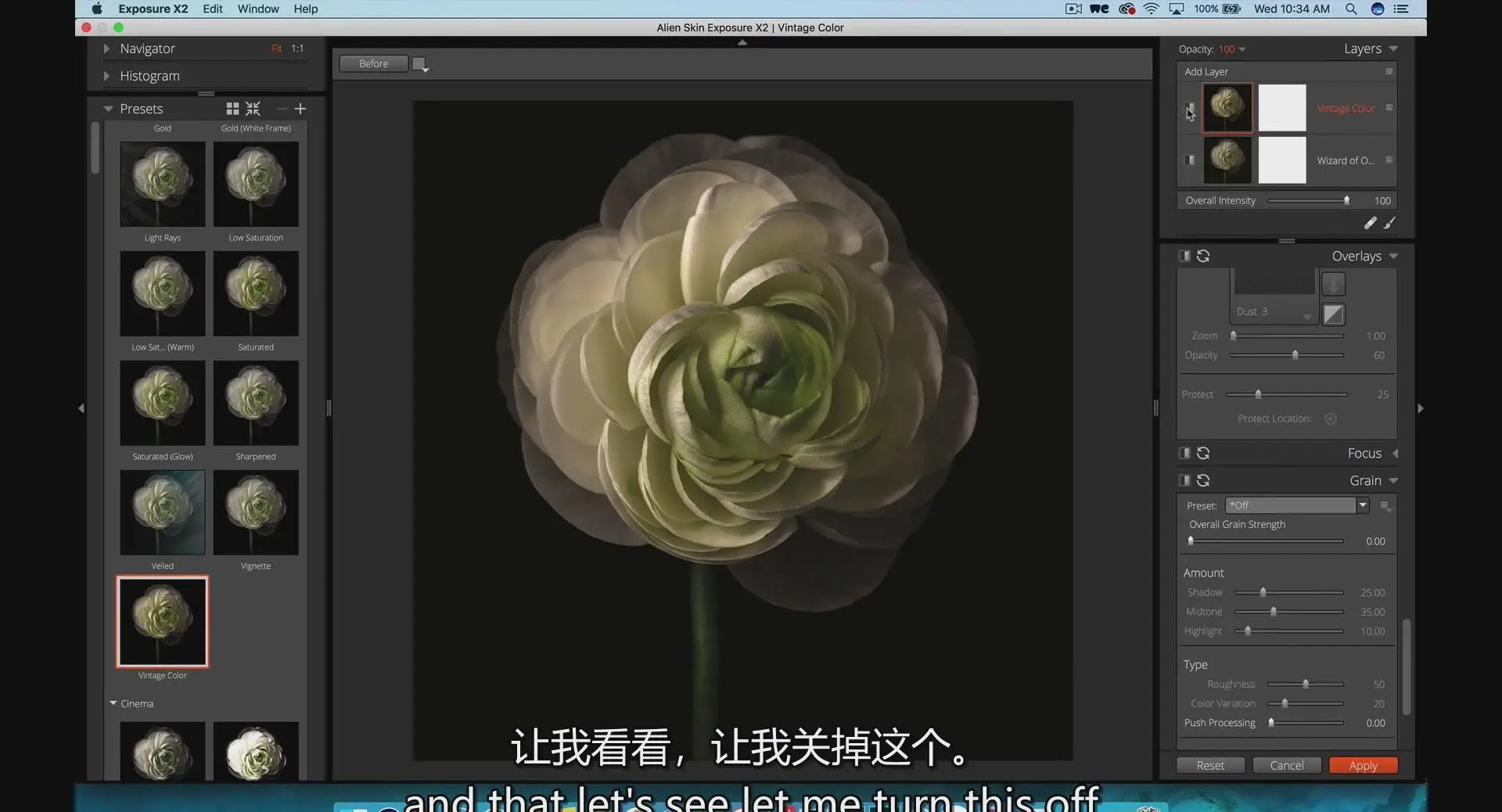Viewport: 1502px width, 812px height.
Task: Click the Reset button
Action: tap(1210, 765)
